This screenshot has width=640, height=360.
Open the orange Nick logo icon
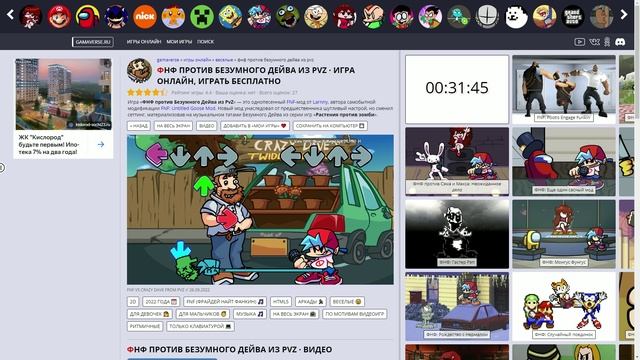(x=144, y=17)
